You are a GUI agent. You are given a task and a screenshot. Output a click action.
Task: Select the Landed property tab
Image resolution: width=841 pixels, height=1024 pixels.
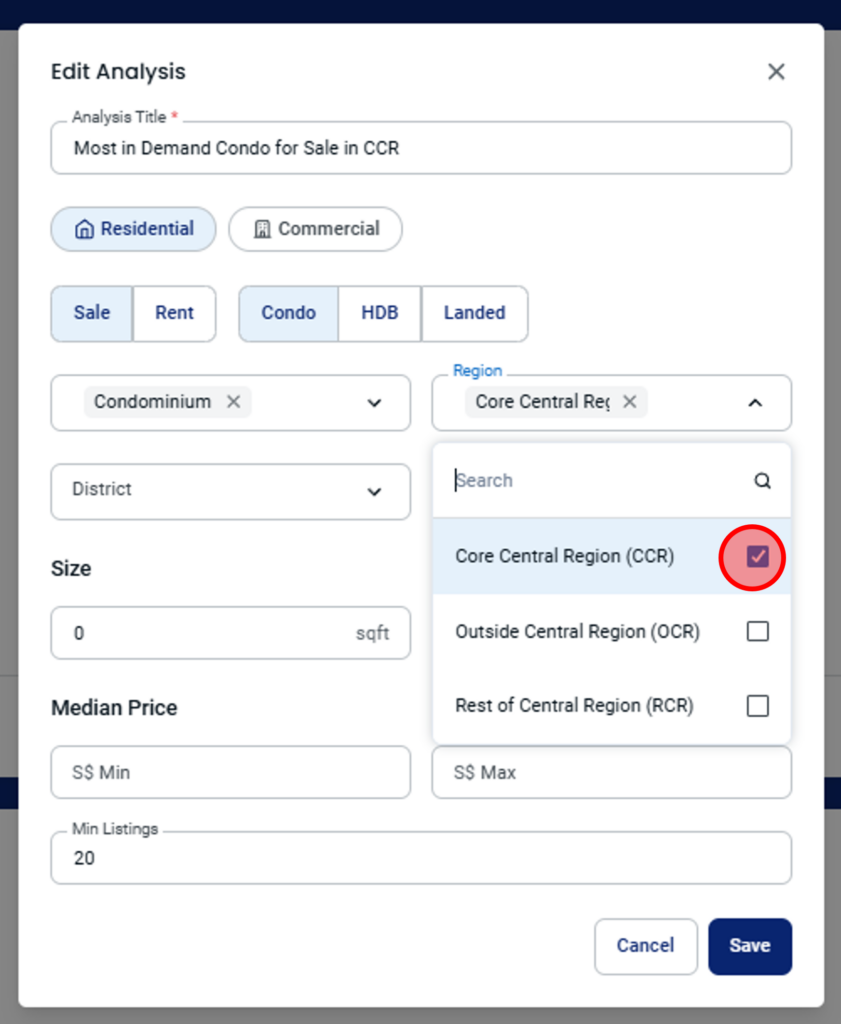[475, 313]
